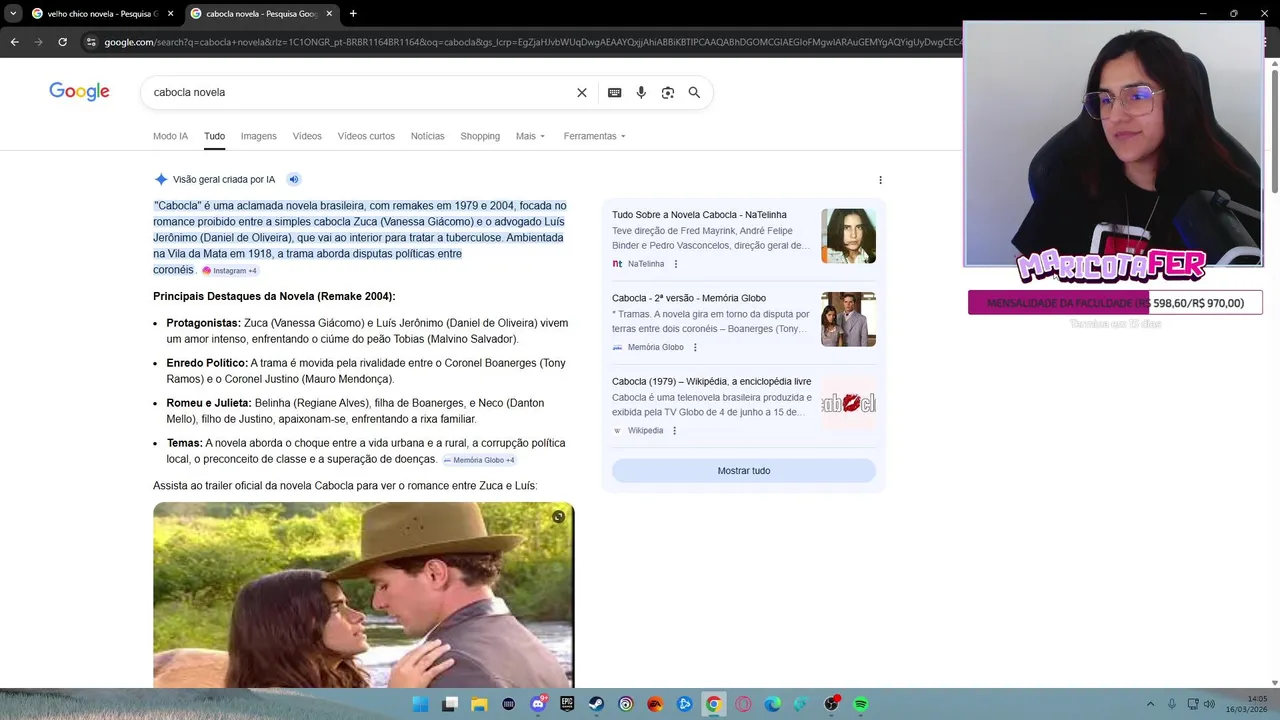This screenshot has width=1280, height=720.
Task: Open 'Cabocla (1979) – Wikipédia' link
Action: [711, 381]
